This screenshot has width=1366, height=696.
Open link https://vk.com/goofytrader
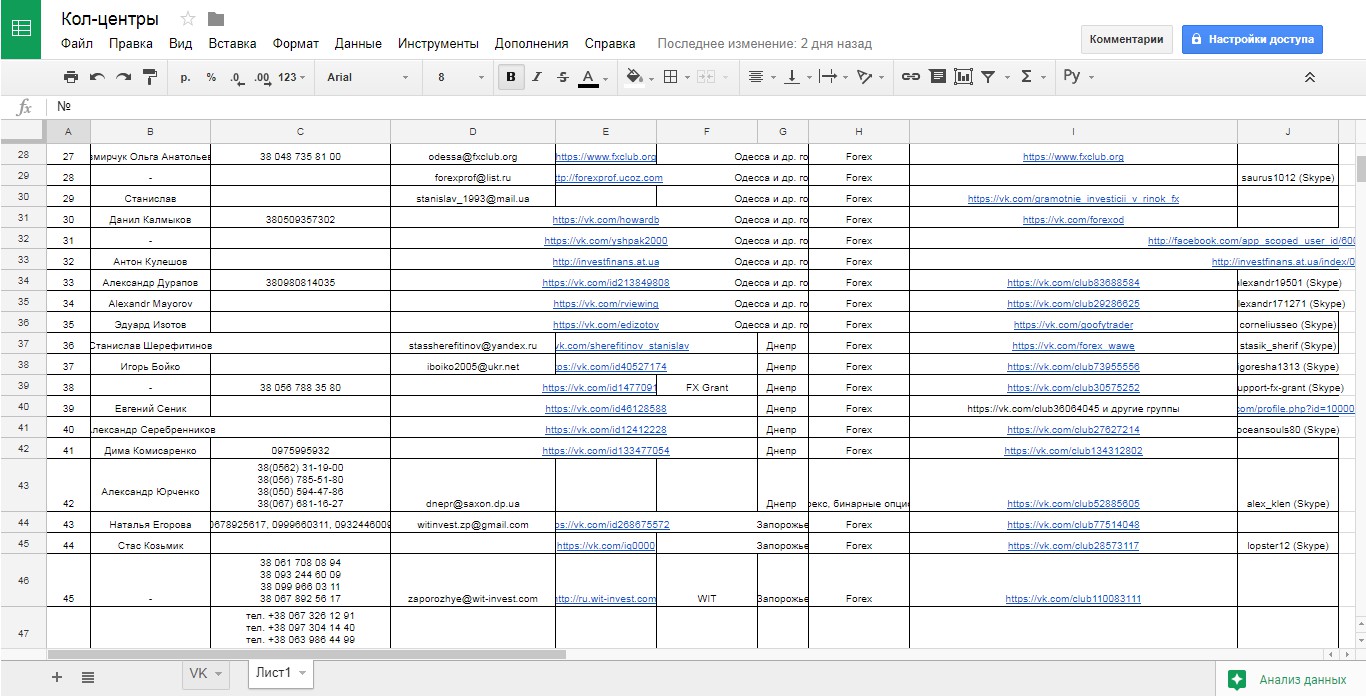click(x=1073, y=325)
